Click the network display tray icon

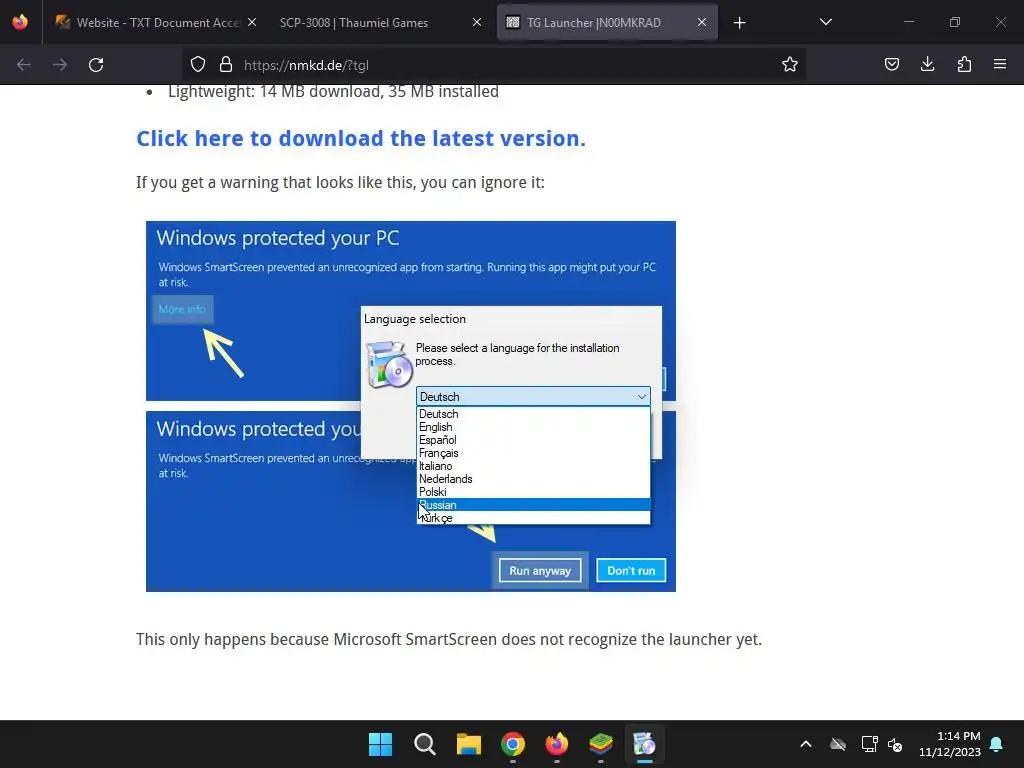[869, 744]
